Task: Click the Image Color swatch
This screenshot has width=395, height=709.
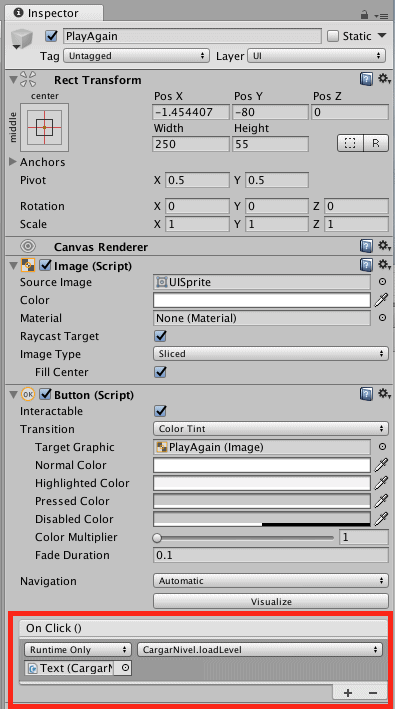Action: (262, 300)
